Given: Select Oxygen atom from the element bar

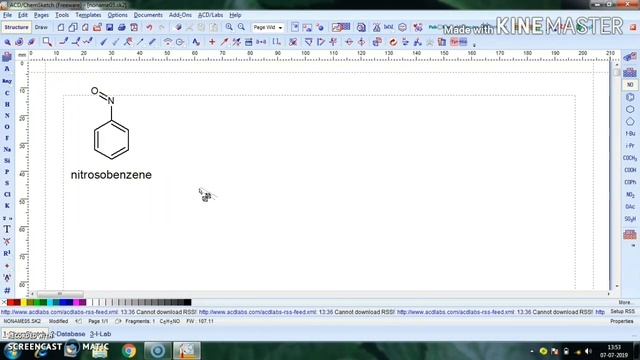Looking at the screenshot, I should tap(7, 127).
